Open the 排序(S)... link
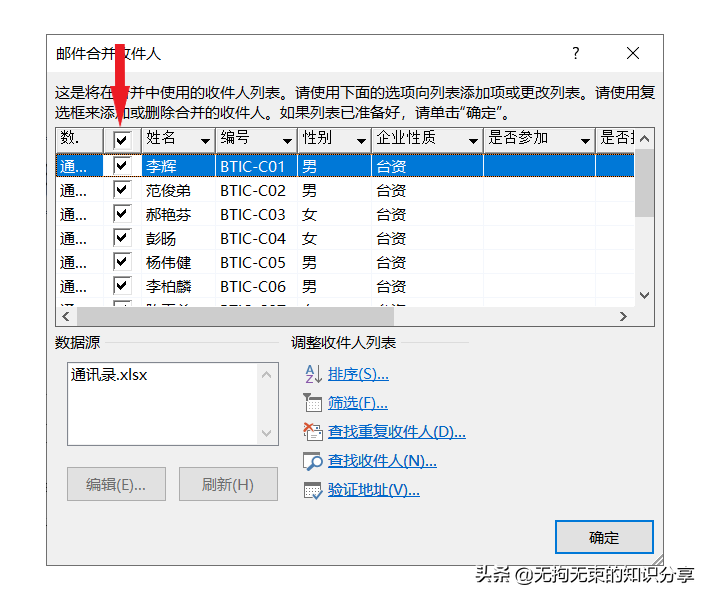The height and width of the screenshot is (599, 710). click(358, 374)
